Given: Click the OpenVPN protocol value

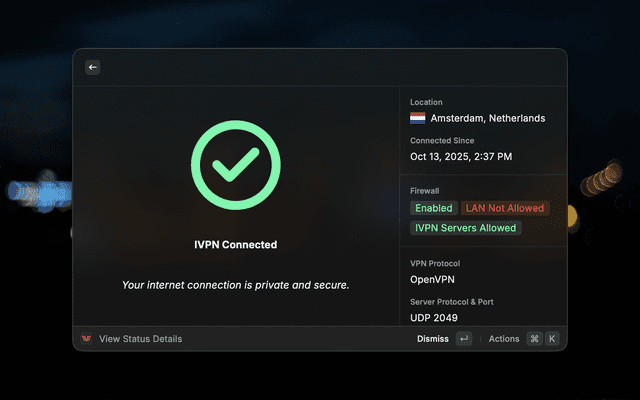Looking at the screenshot, I should 432,279.
